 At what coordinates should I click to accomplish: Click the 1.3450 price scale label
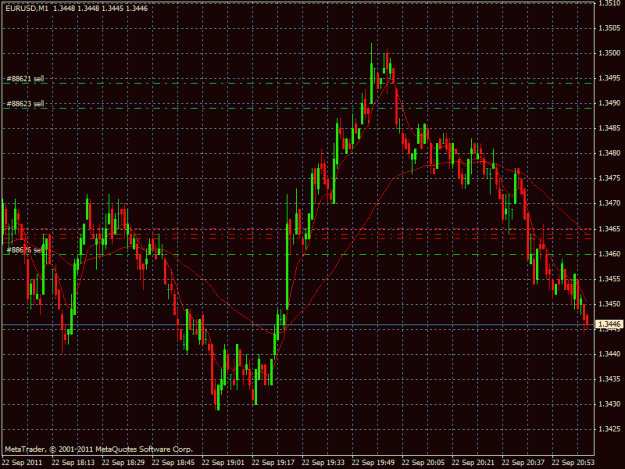pyautogui.click(x=609, y=304)
